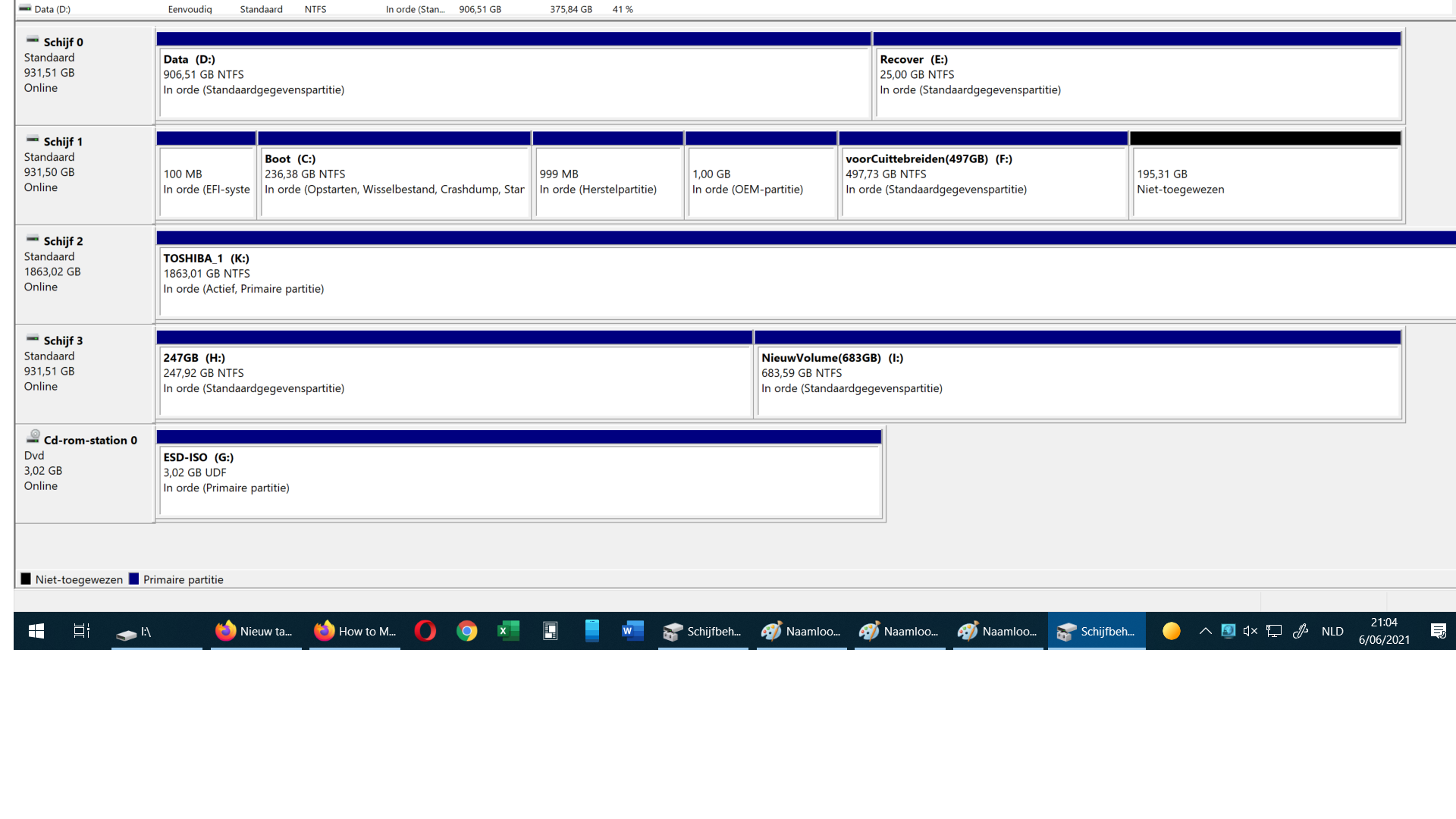
Task: Click NLD language indicator
Action: (x=1332, y=631)
